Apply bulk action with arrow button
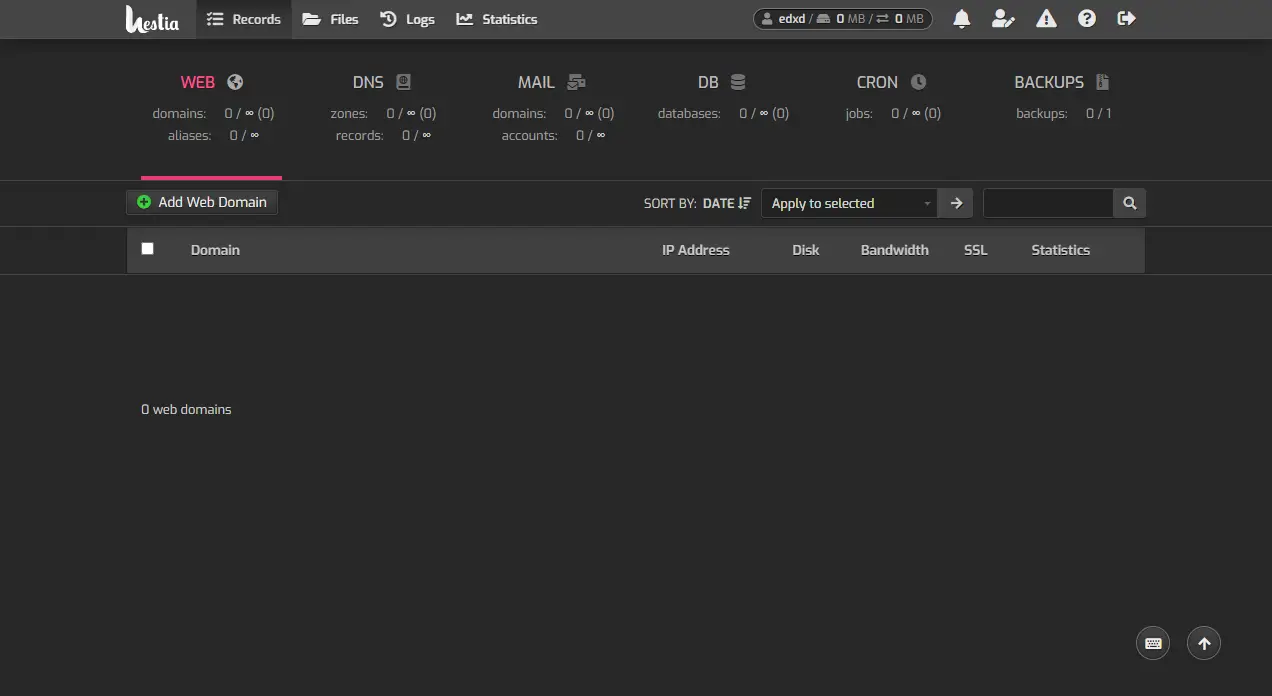This screenshot has width=1272, height=696. pos(956,203)
